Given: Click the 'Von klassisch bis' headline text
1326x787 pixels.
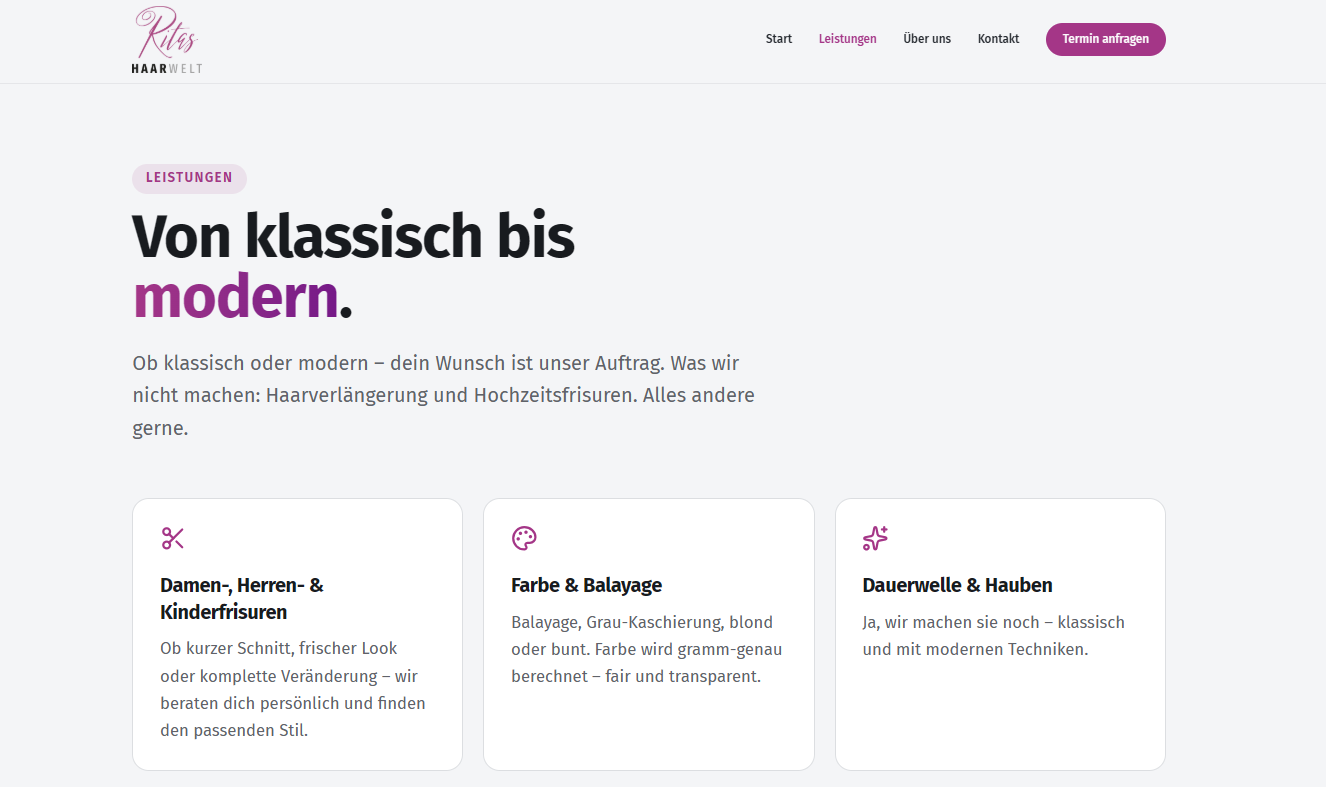Looking at the screenshot, I should click(353, 236).
